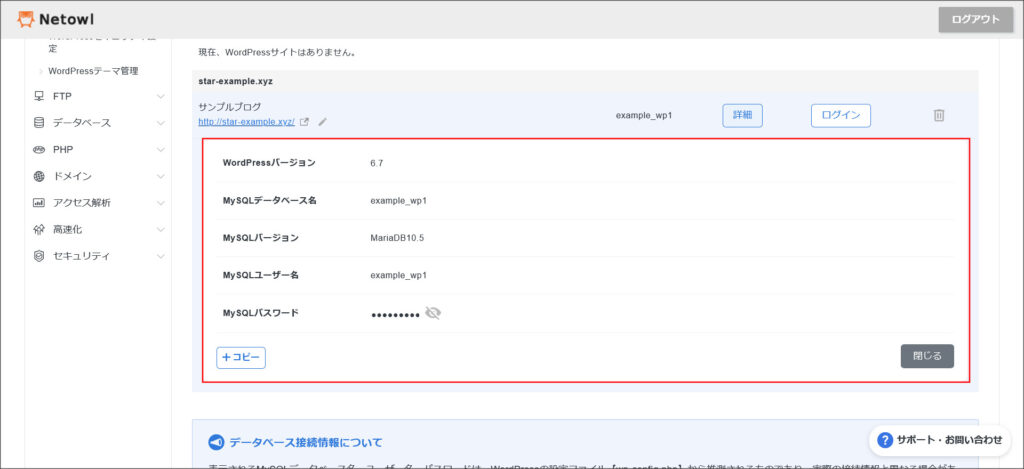Expand the 高速化 menu chevron
The height and width of the screenshot is (469, 1024).
(161, 230)
